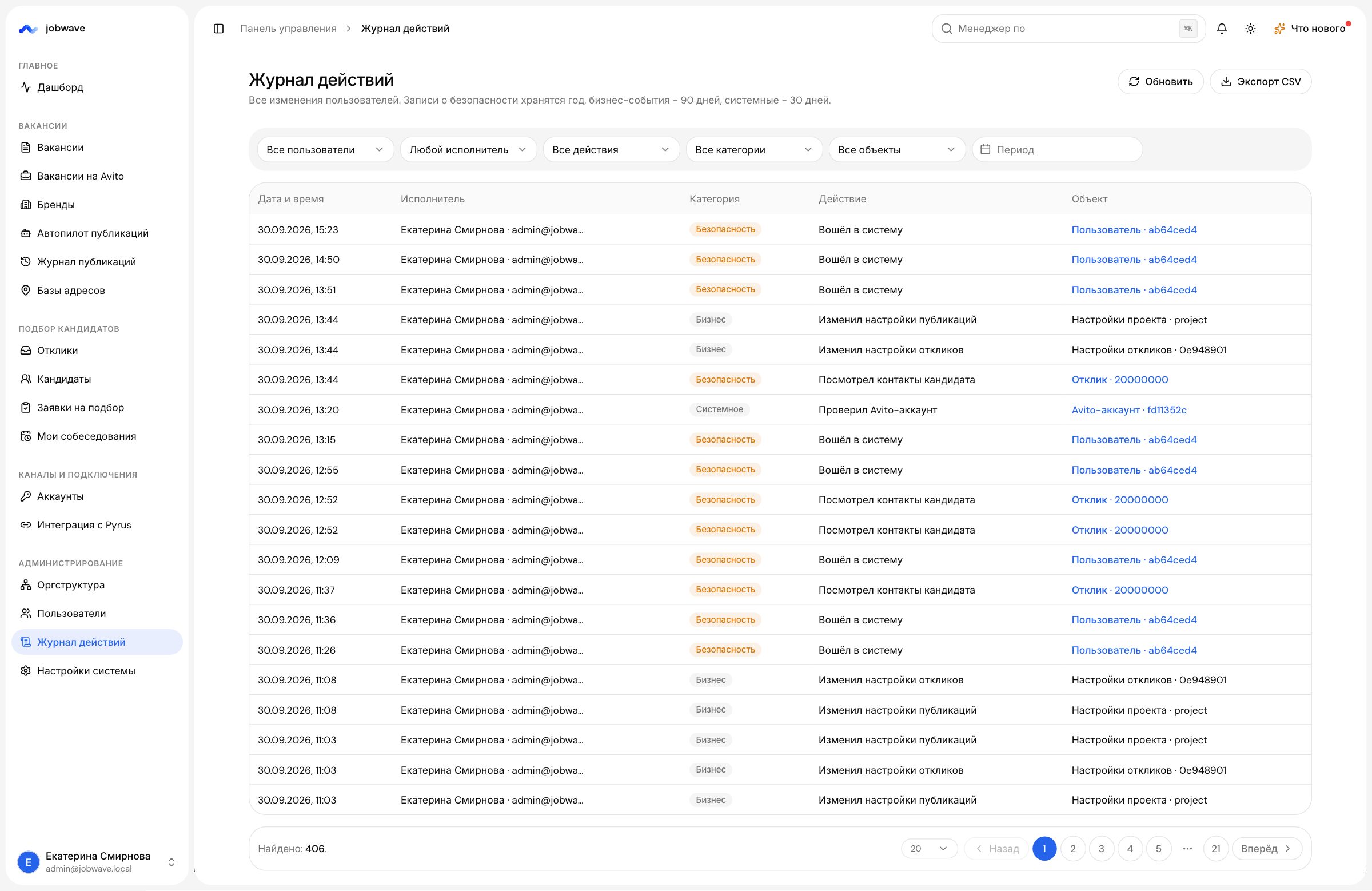The width and height of the screenshot is (1372, 891).
Task: Go to page 2 of results
Action: pos(1073,848)
